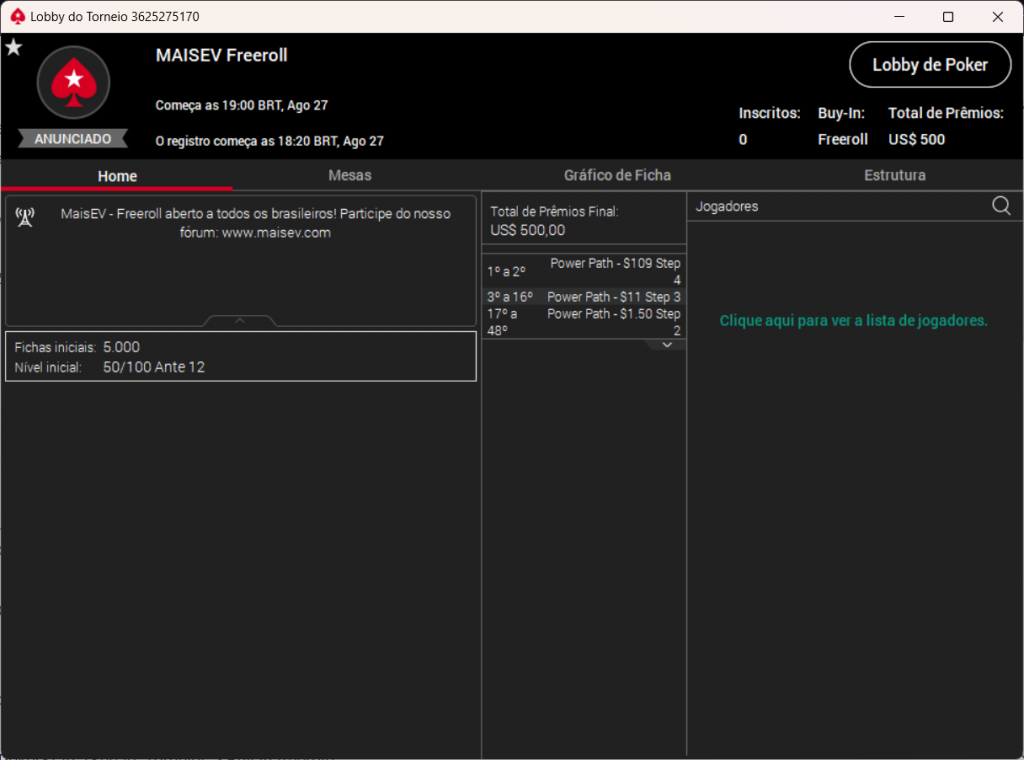This screenshot has height=760, width=1024.
Task: Select the 3º a 16º prize row
Action: [x=584, y=297]
